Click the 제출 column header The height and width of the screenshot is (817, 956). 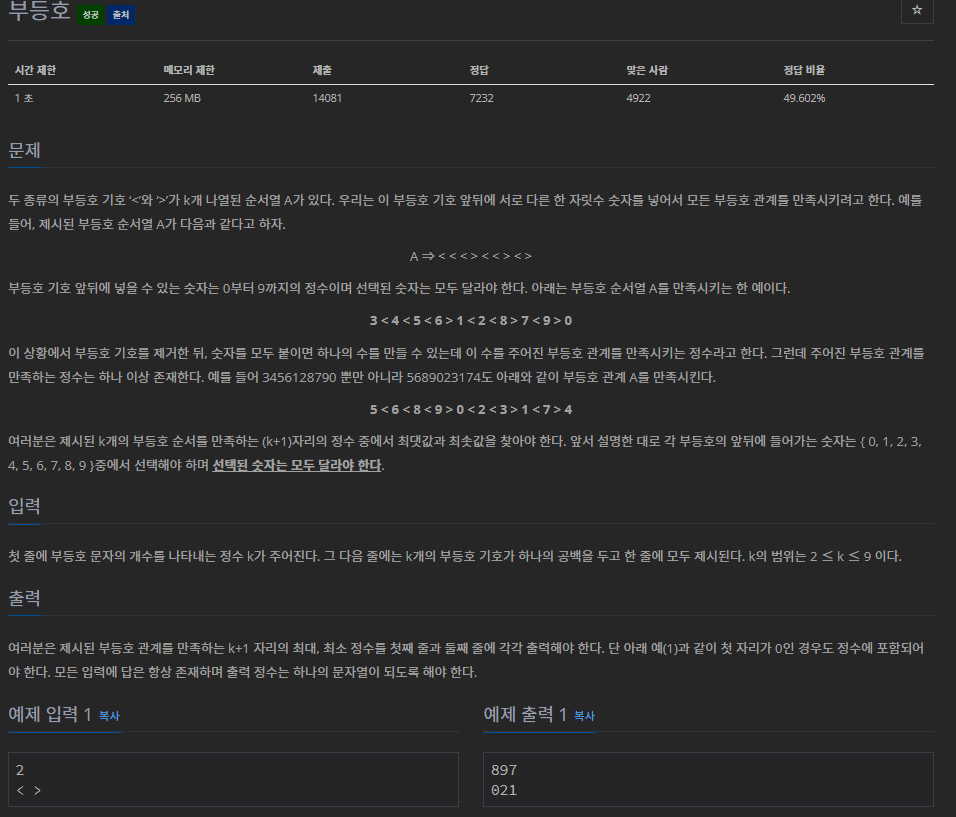click(x=322, y=70)
